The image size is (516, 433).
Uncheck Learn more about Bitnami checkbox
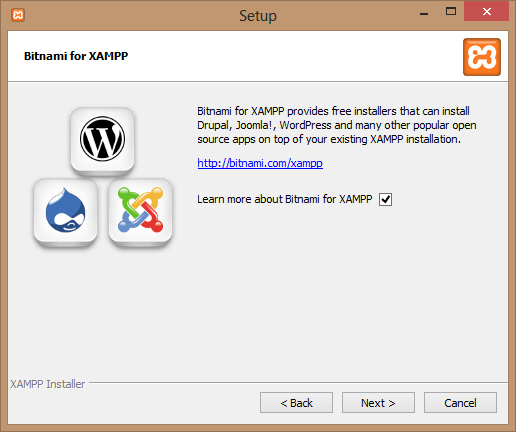(x=385, y=199)
